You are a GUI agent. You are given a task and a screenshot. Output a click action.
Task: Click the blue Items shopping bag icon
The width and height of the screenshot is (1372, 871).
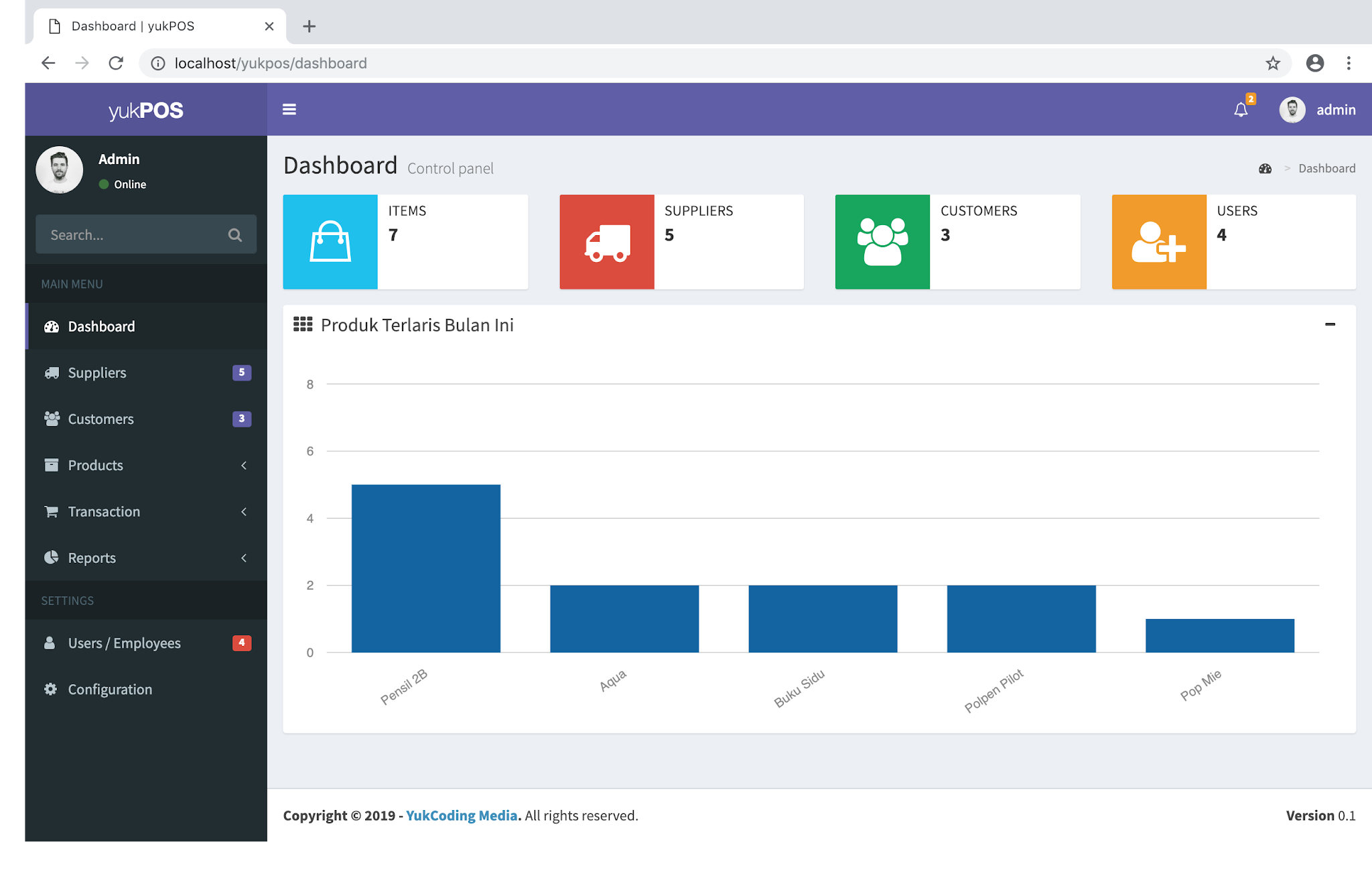(330, 242)
